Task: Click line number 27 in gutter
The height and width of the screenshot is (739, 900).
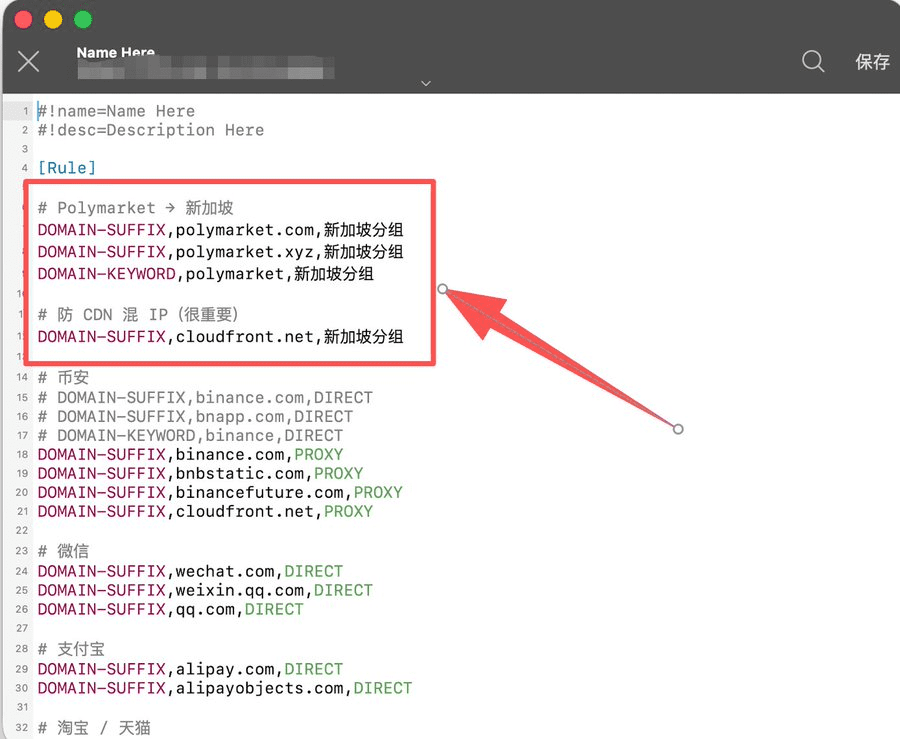Action: coord(22,628)
